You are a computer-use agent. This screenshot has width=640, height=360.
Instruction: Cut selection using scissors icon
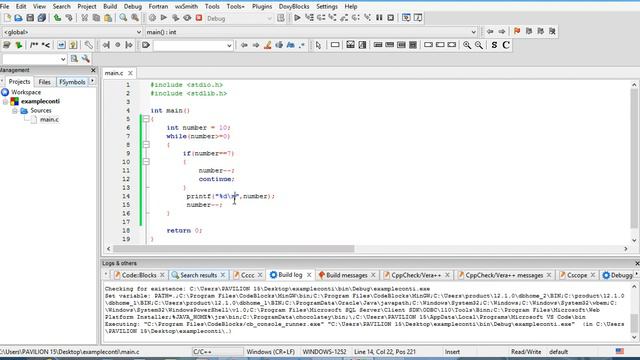coord(84,18)
